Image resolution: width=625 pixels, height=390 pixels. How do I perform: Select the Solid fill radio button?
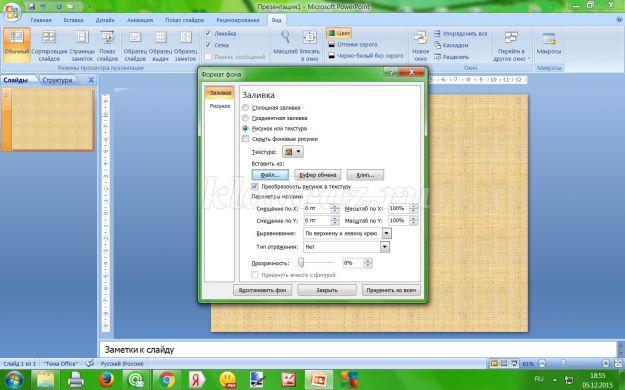(x=245, y=108)
